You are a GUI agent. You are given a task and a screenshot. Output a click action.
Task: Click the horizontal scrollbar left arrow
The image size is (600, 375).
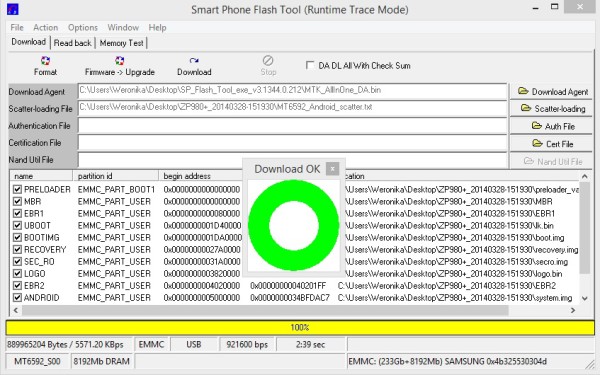16,310
